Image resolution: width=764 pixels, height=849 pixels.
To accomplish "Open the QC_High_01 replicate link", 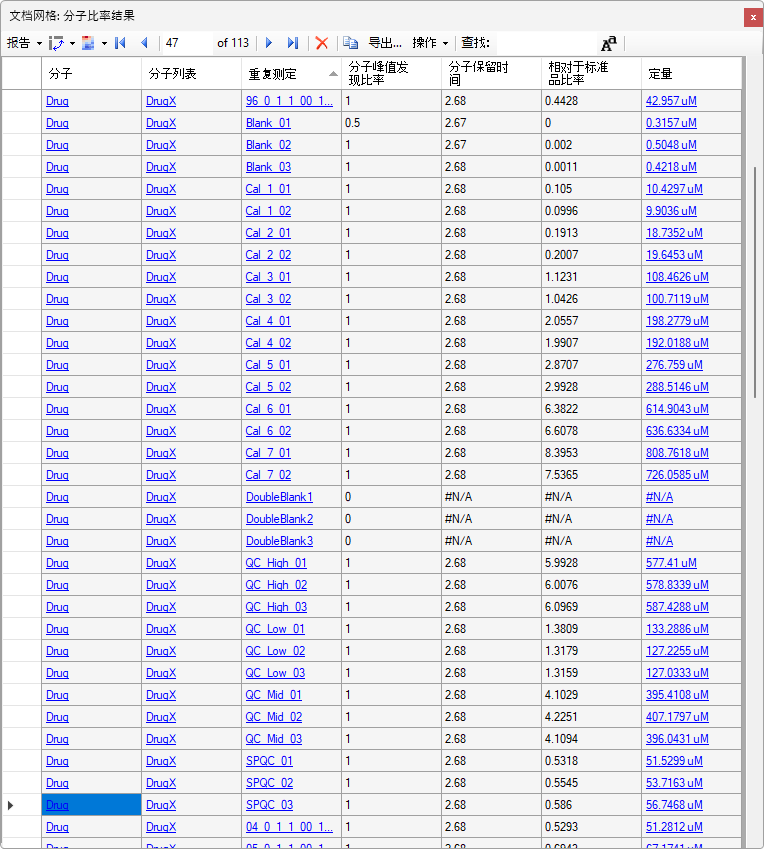I will pos(276,563).
